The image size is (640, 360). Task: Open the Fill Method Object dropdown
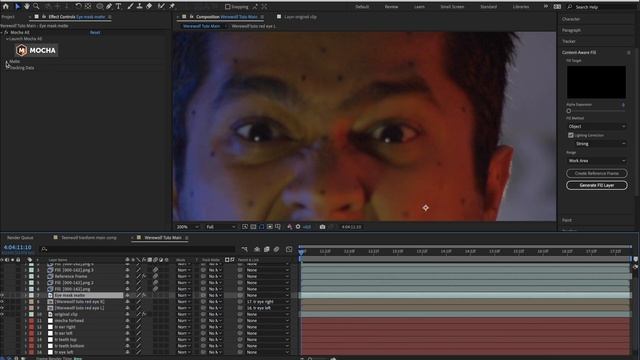[597, 127]
